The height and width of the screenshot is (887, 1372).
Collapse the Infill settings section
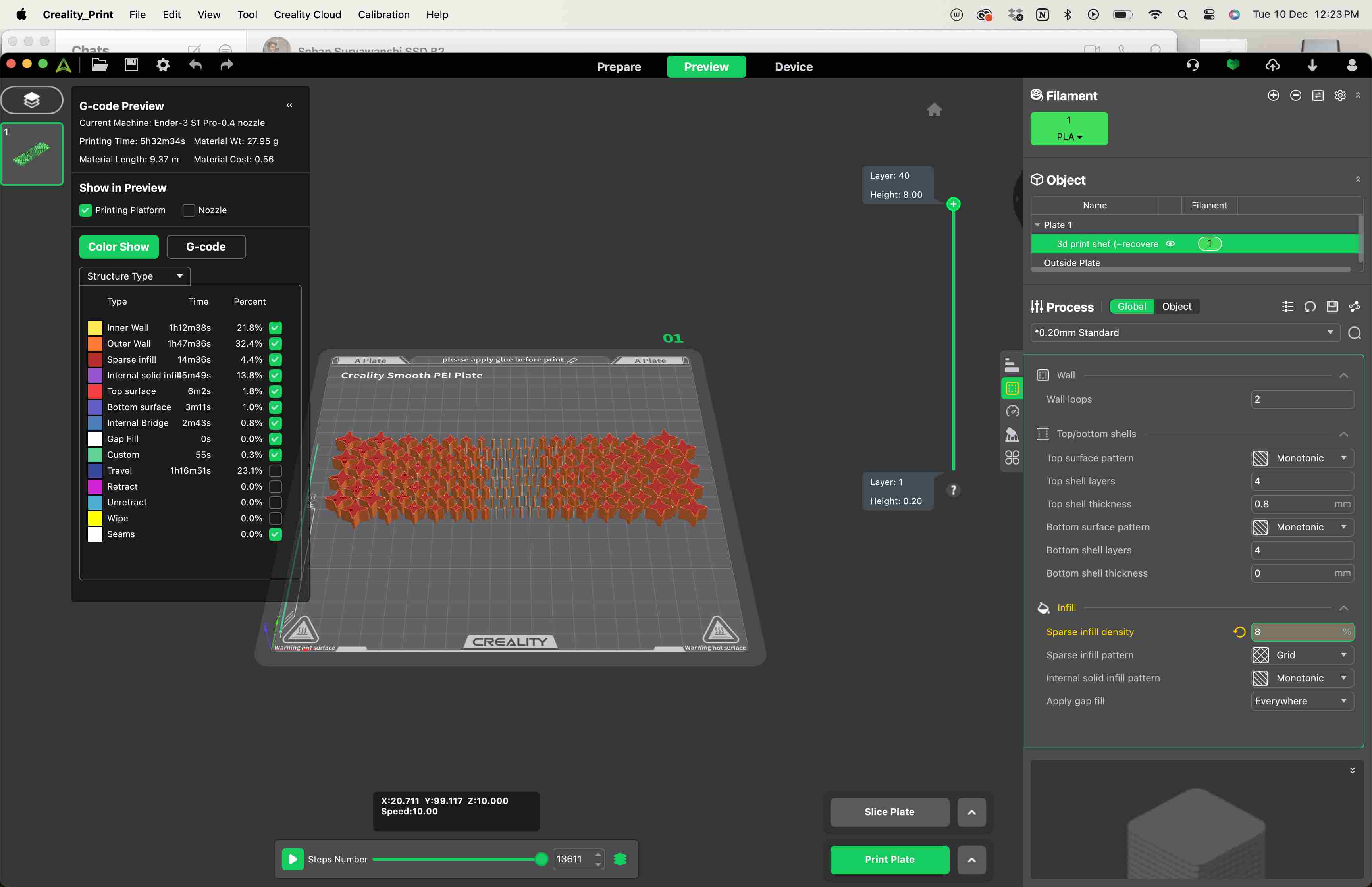[x=1344, y=608]
